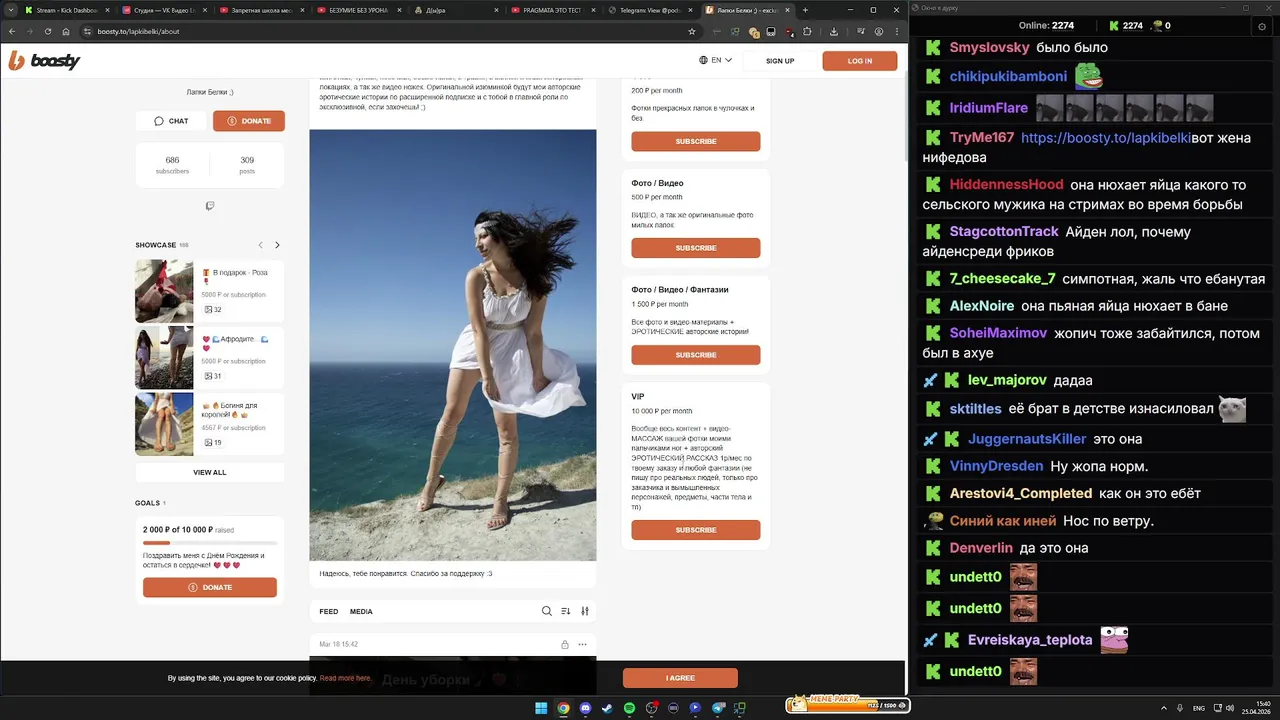This screenshot has height=720, width=1280.
Task: Open the Twitch social link icon
Action: click(210, 206)
